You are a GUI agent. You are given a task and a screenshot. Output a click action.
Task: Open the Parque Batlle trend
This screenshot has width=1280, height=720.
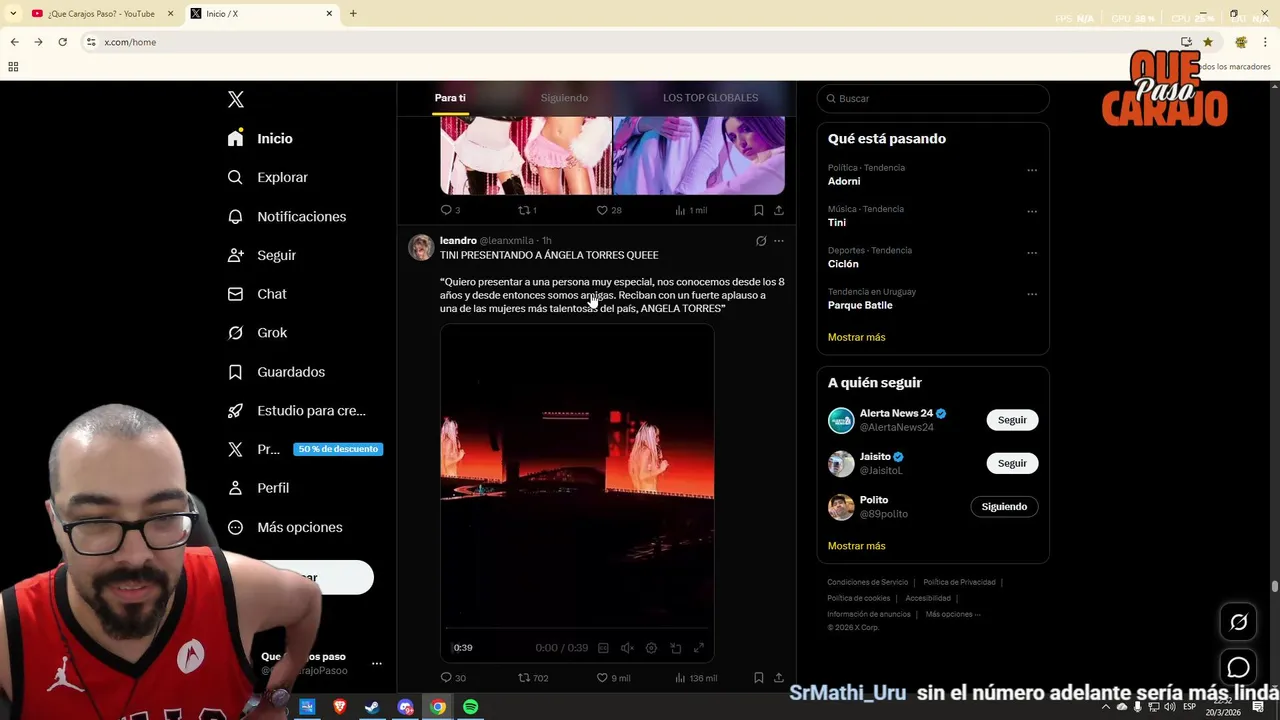click(860, 305)
